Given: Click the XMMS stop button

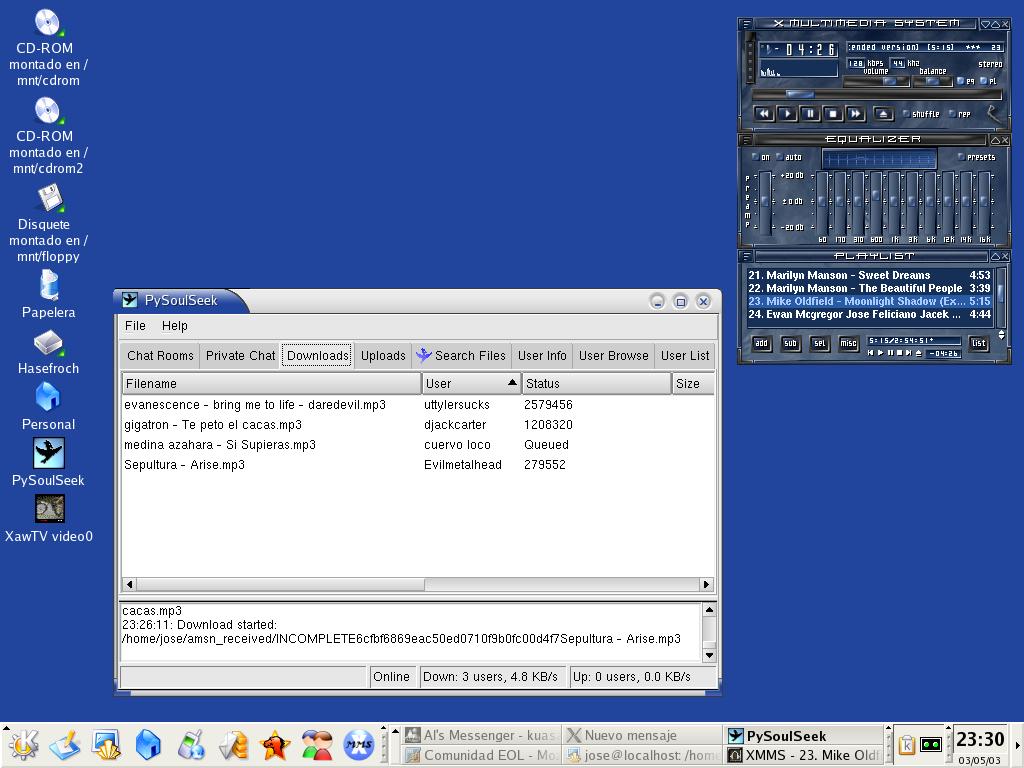Looking at the screenshot, I should pyautogui.click(x=832, y=114).
